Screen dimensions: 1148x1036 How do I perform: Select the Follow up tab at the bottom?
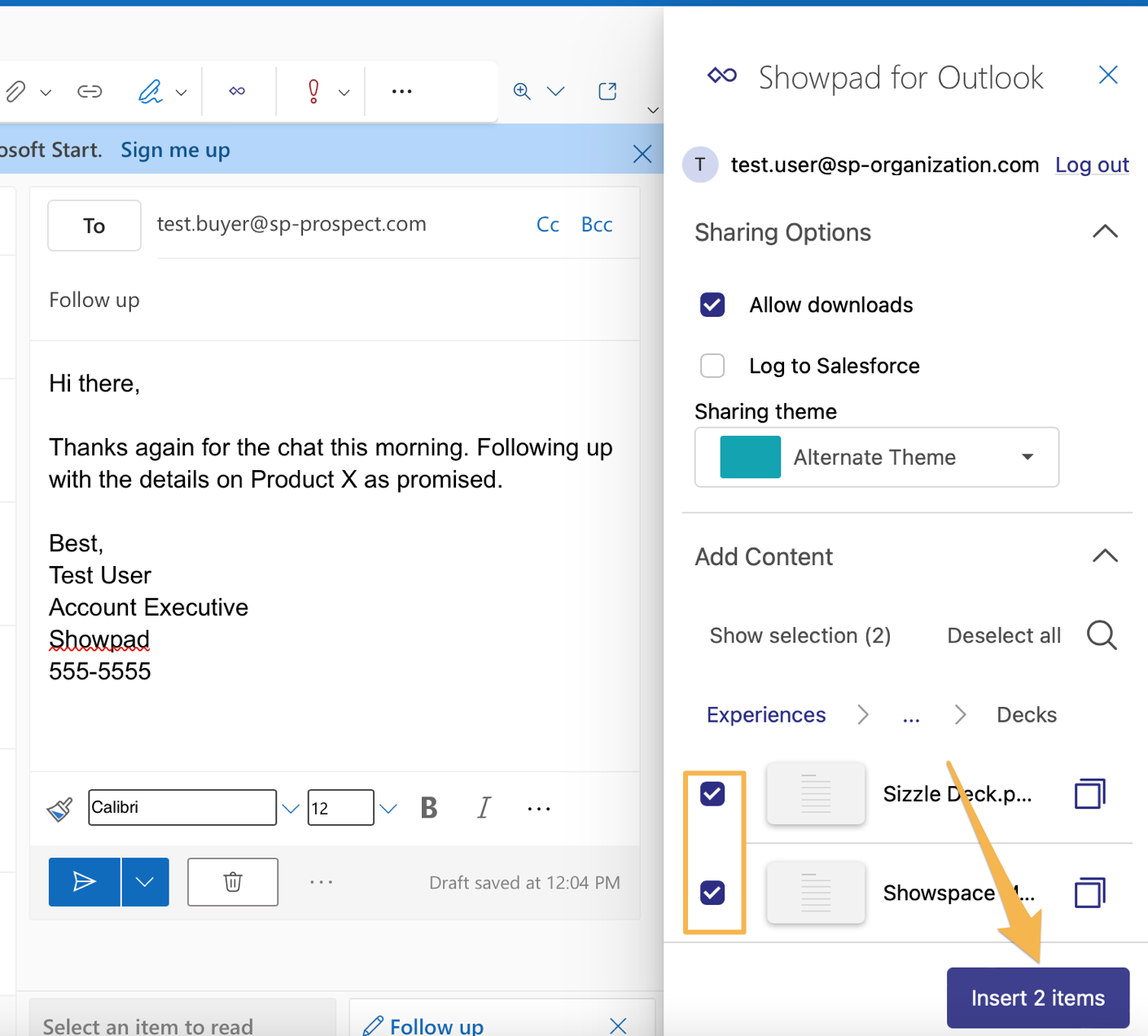(x=435, y=1025)
